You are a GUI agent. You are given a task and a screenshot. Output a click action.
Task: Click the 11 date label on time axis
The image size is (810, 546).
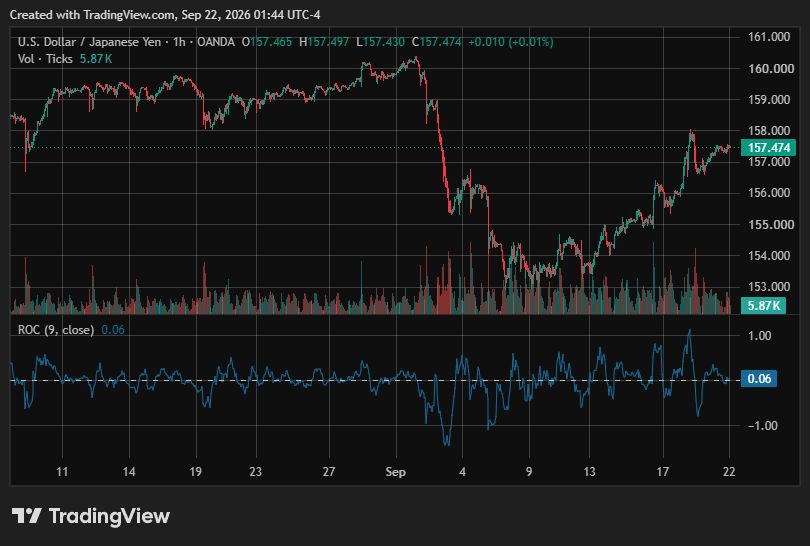click(x=62, y=472)
